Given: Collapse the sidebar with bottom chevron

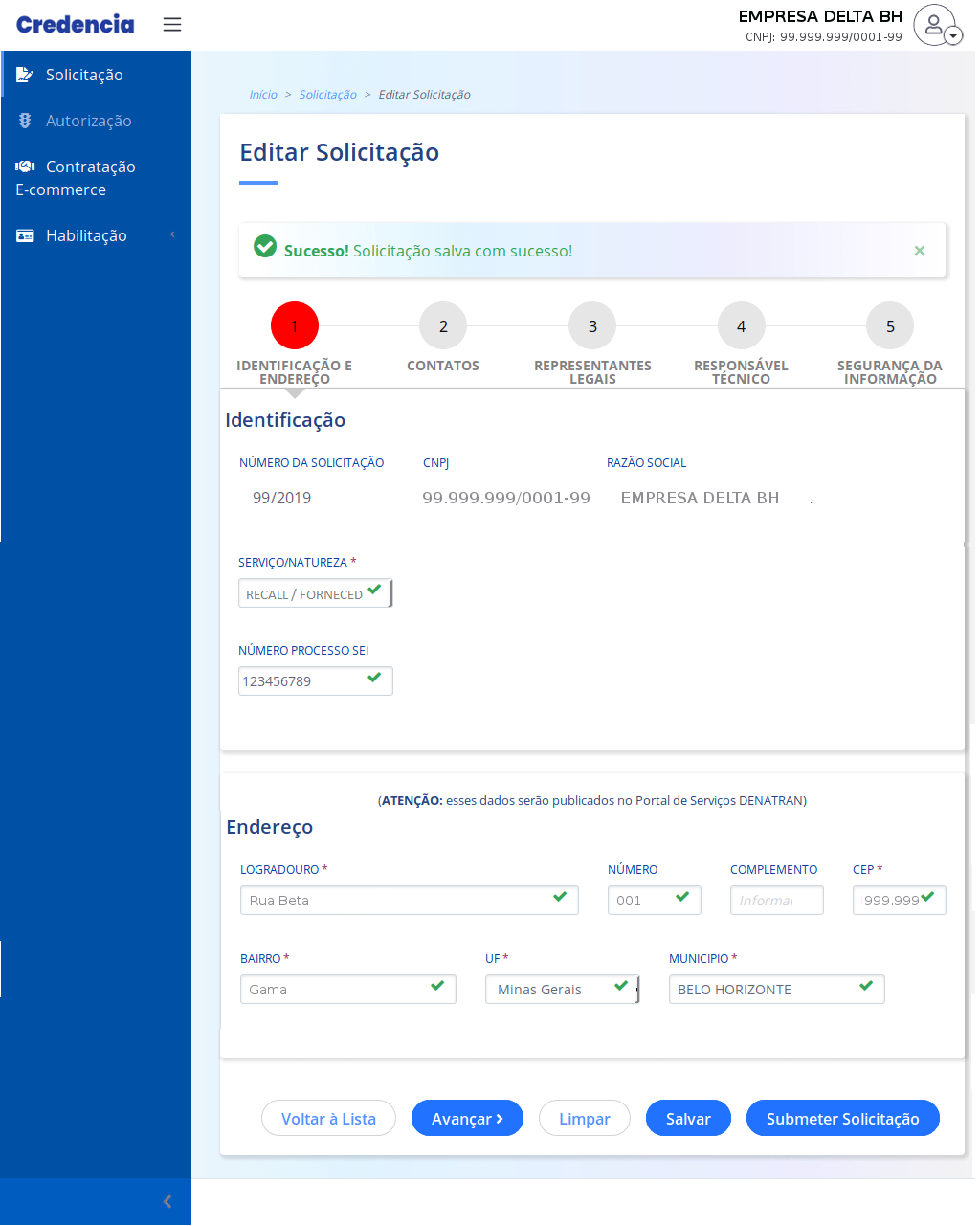Looking at the screenshot, I should (x=167, y=1201).
